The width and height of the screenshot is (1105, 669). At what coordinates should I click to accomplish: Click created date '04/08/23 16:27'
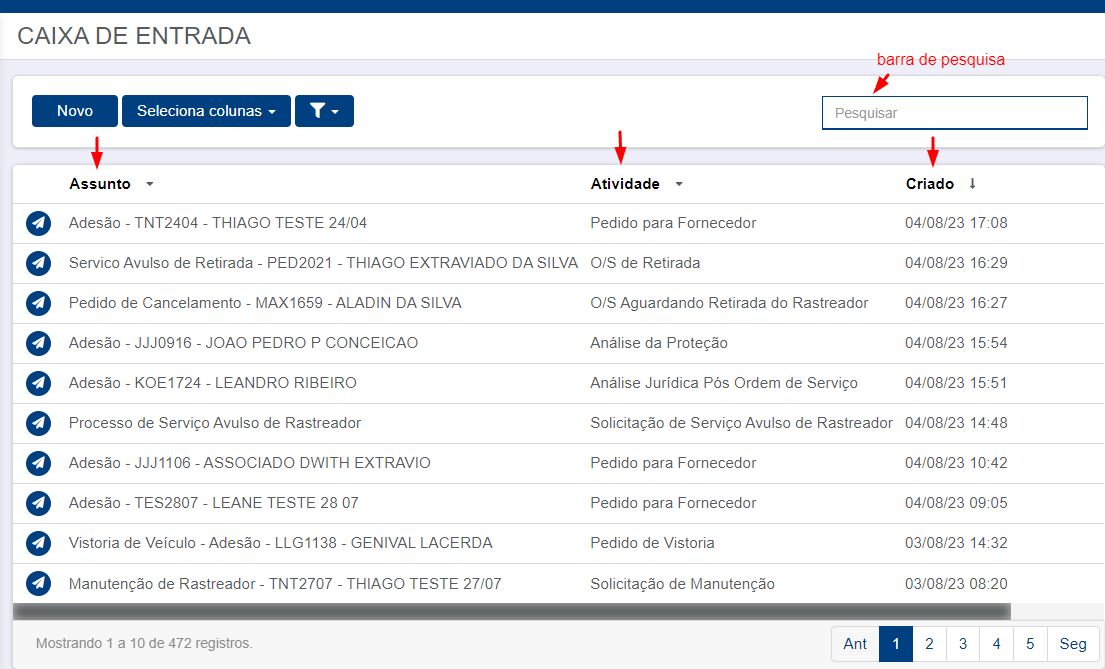tap(956, 303)
